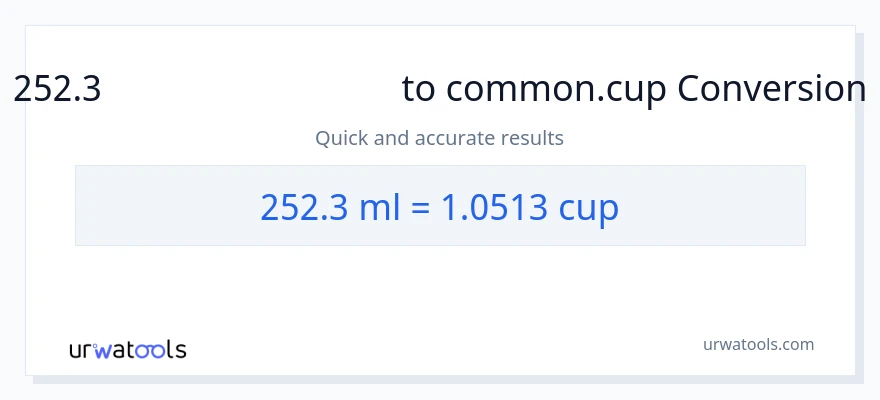This screenshot has width=880, height=400.
Task: Click the blue 'w' in the urwatools logo
Action: click(x=100, y=351)
